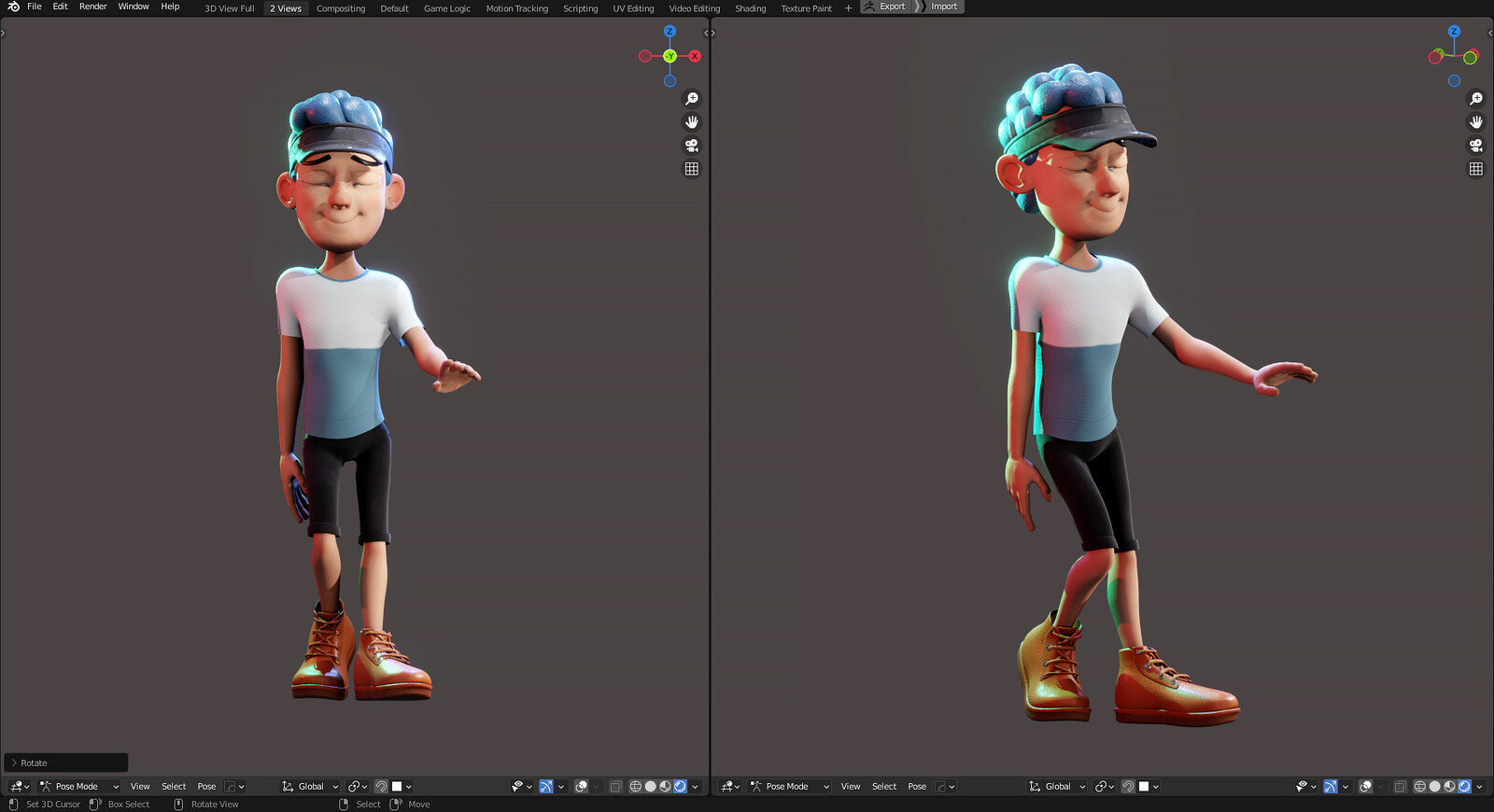The image size is (1494, 812).
Task: Click pivot point icon in right viewport header
Action: 1104,787
